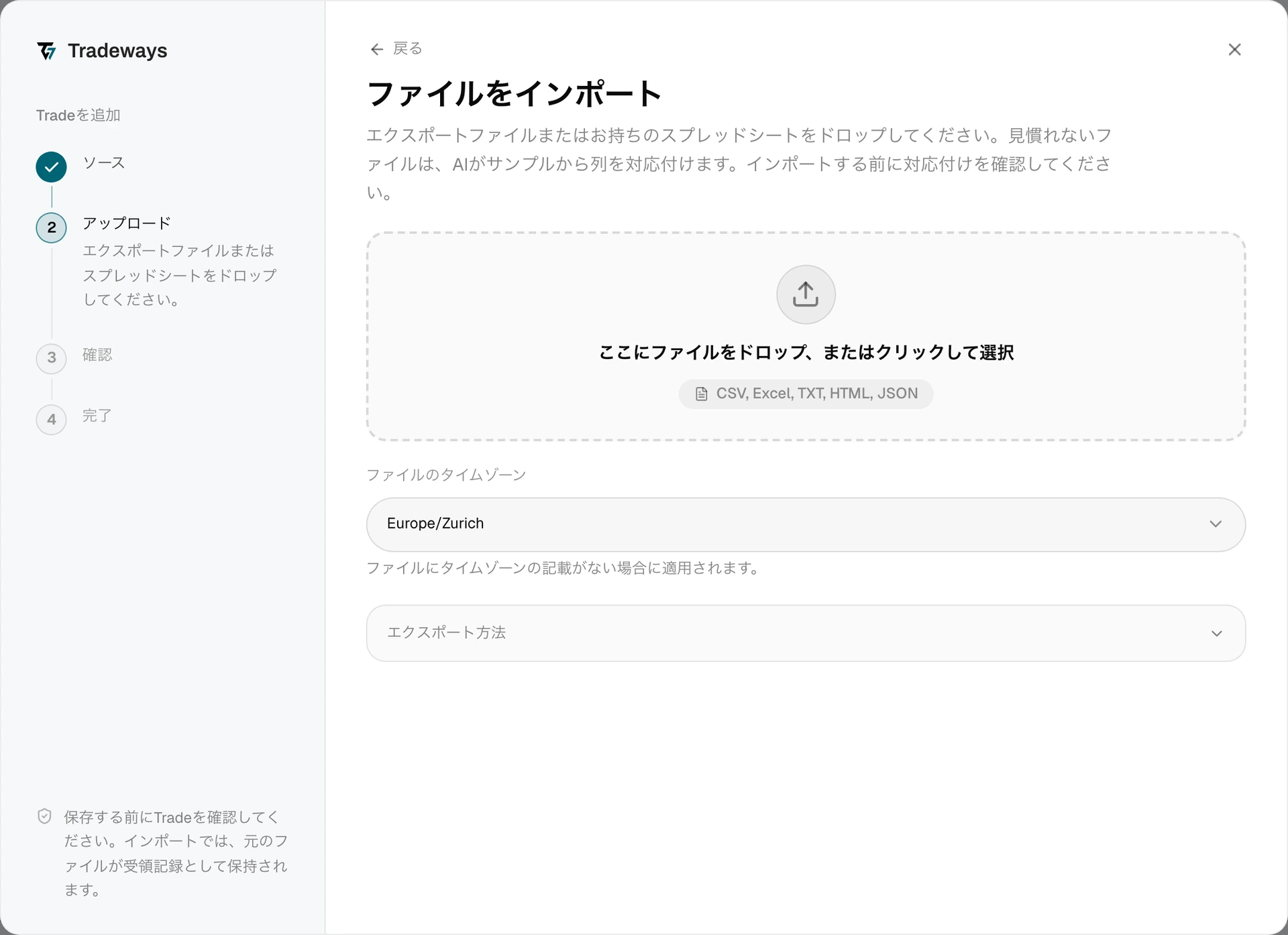Click the ファイルにタイムゾーンの記載がない hint text
Image resolution: width=1288 pixels, height=935 pixels.
click(563, 568)
